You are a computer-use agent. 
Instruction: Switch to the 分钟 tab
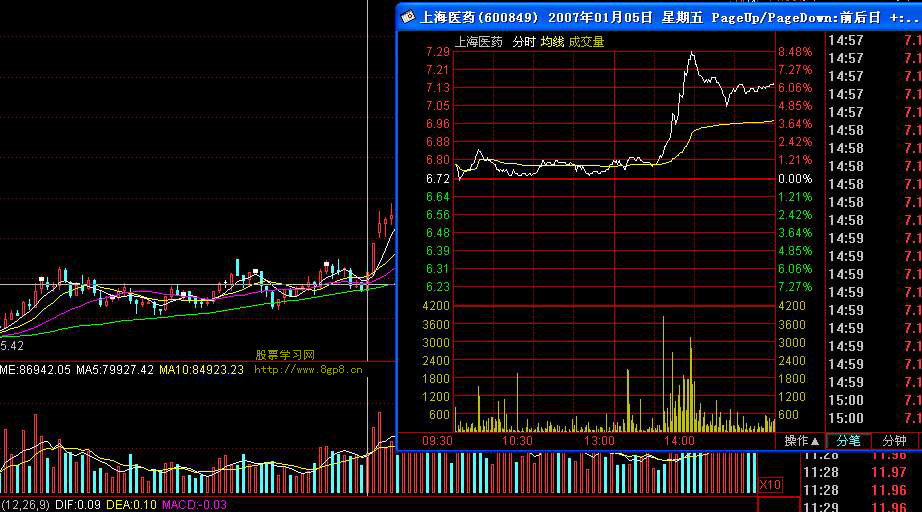[x=895, y=441]
